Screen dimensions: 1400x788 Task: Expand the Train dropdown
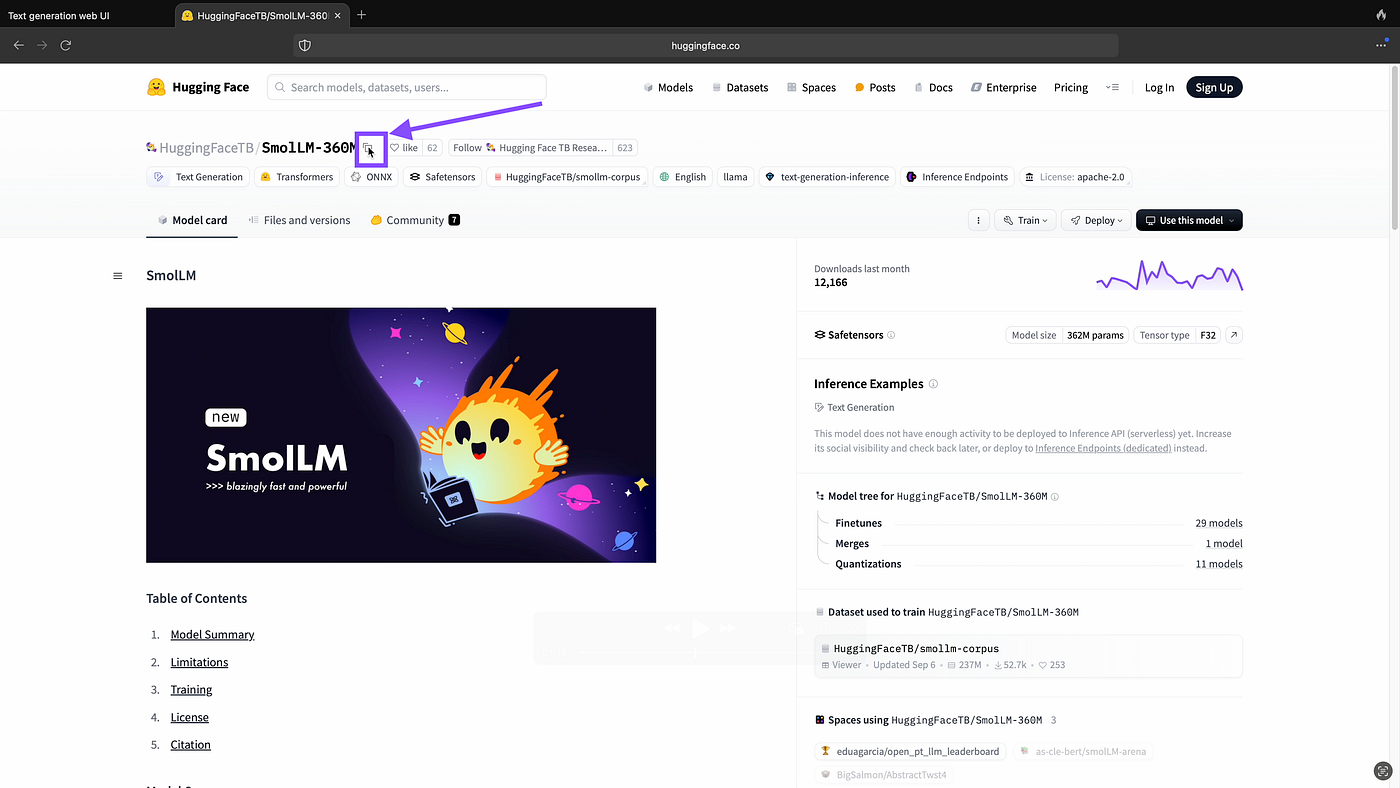[x=1025, y=220]
